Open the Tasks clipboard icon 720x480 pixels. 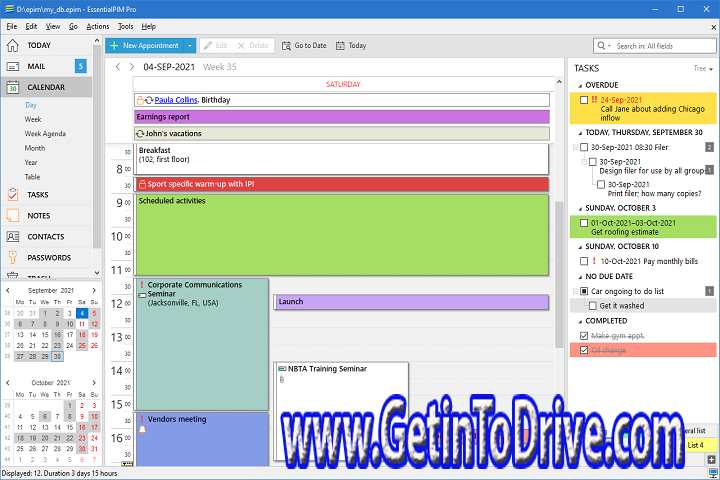point(13,195)
